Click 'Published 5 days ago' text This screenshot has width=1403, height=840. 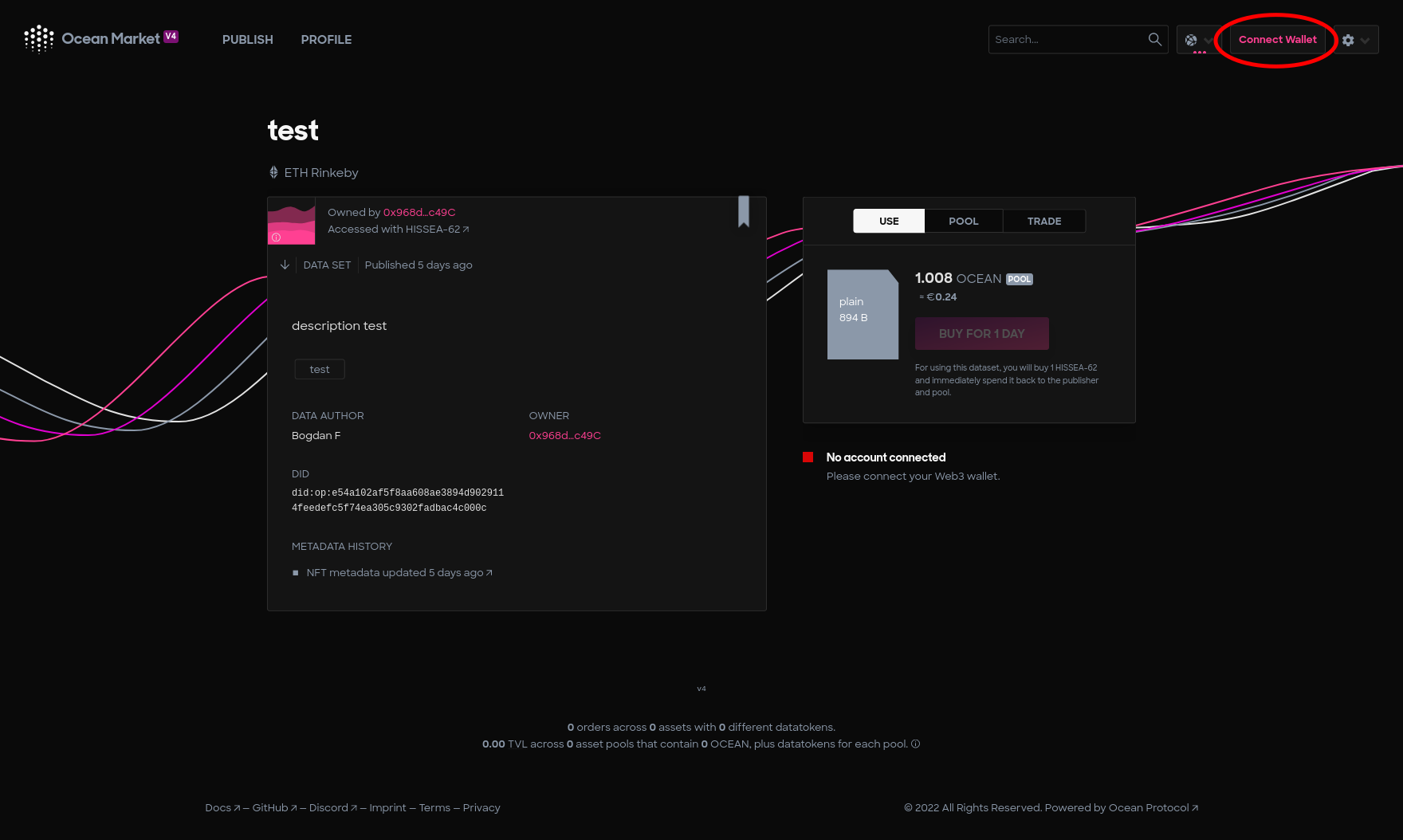[x=419, y=265]
